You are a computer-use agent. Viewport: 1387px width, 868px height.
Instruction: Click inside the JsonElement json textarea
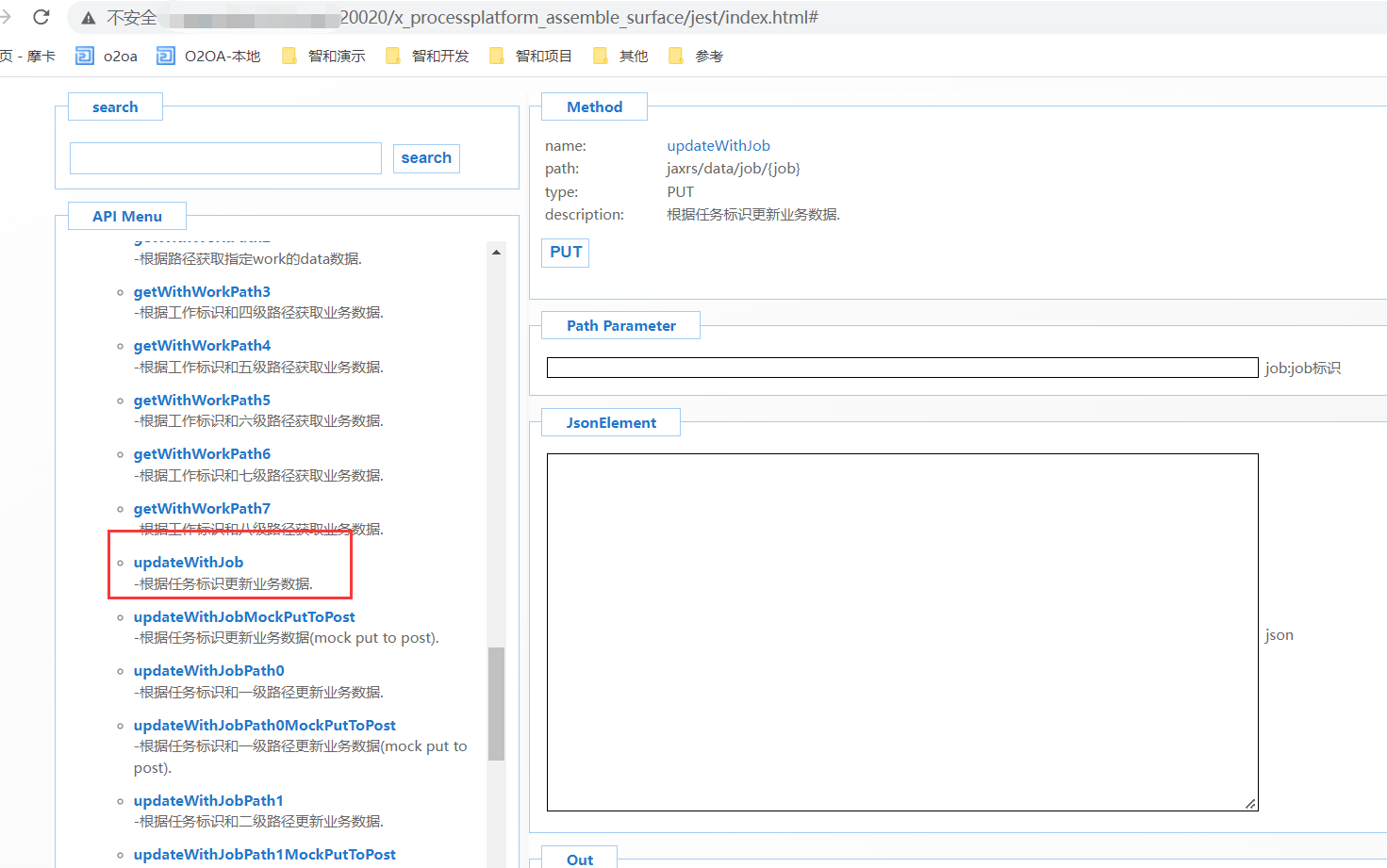(901, 631)
